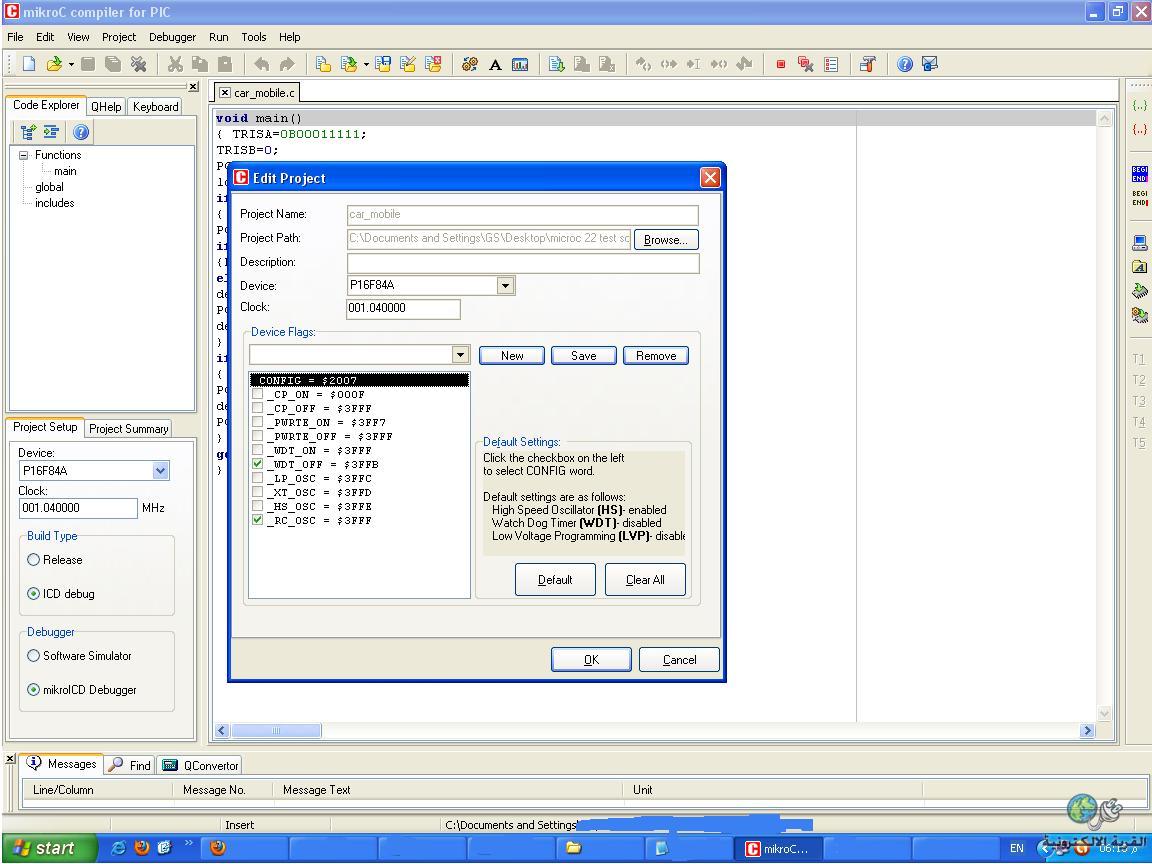Check the _HS_OSC = $3FFE flag
This screenshot has height=864, width=1152.
coord(257,506)
